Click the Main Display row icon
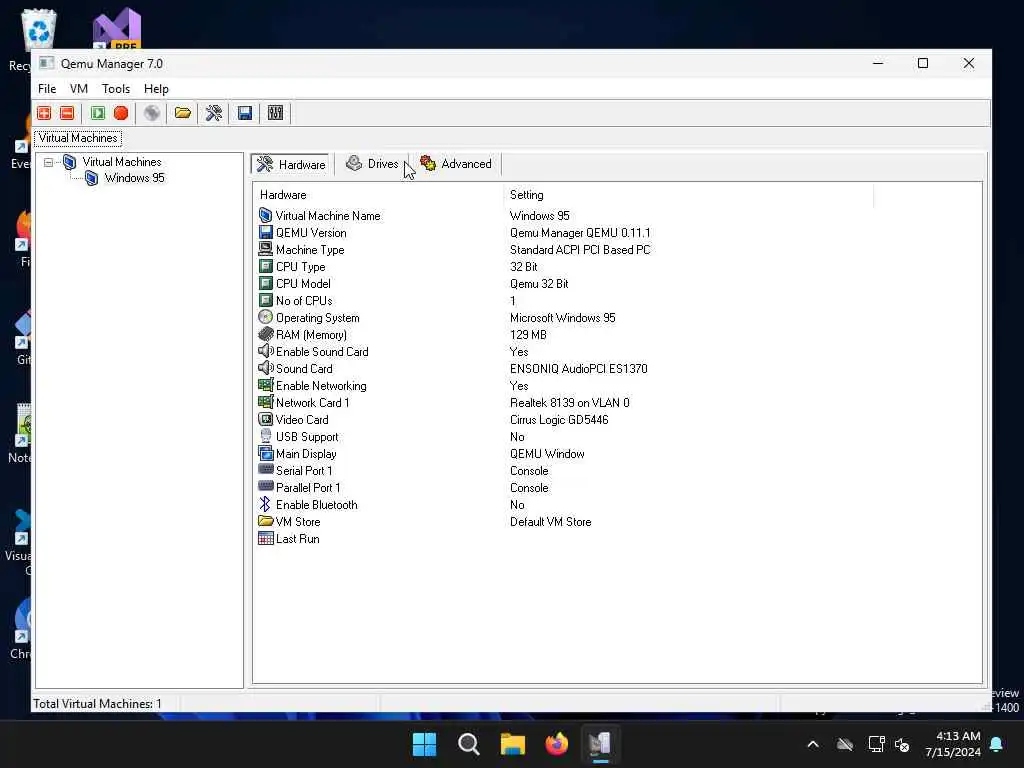This screenshot has width=1024, height=768. tap(265, 453)
